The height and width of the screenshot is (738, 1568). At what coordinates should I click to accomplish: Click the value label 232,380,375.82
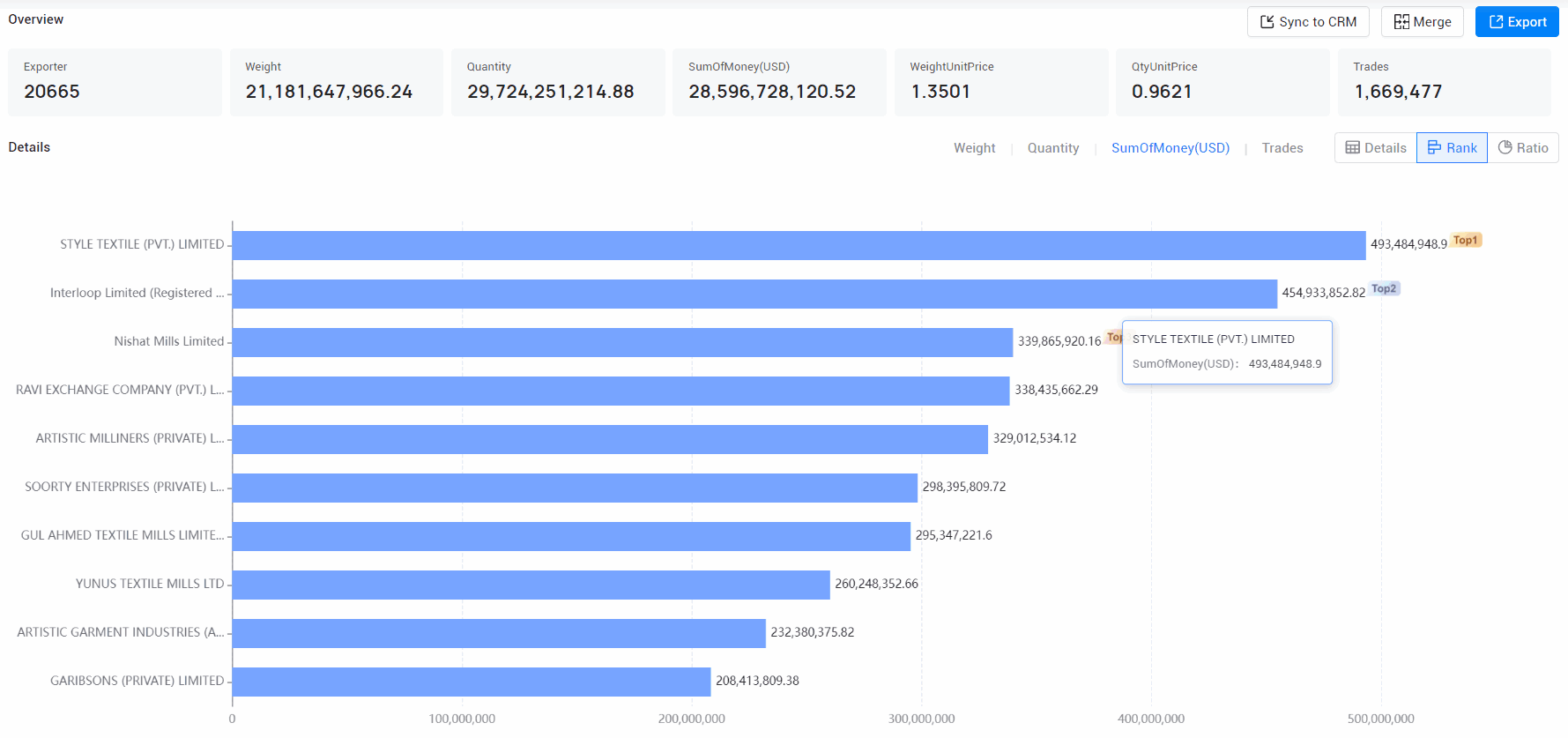pyautogui.click(x=813, y=632)
